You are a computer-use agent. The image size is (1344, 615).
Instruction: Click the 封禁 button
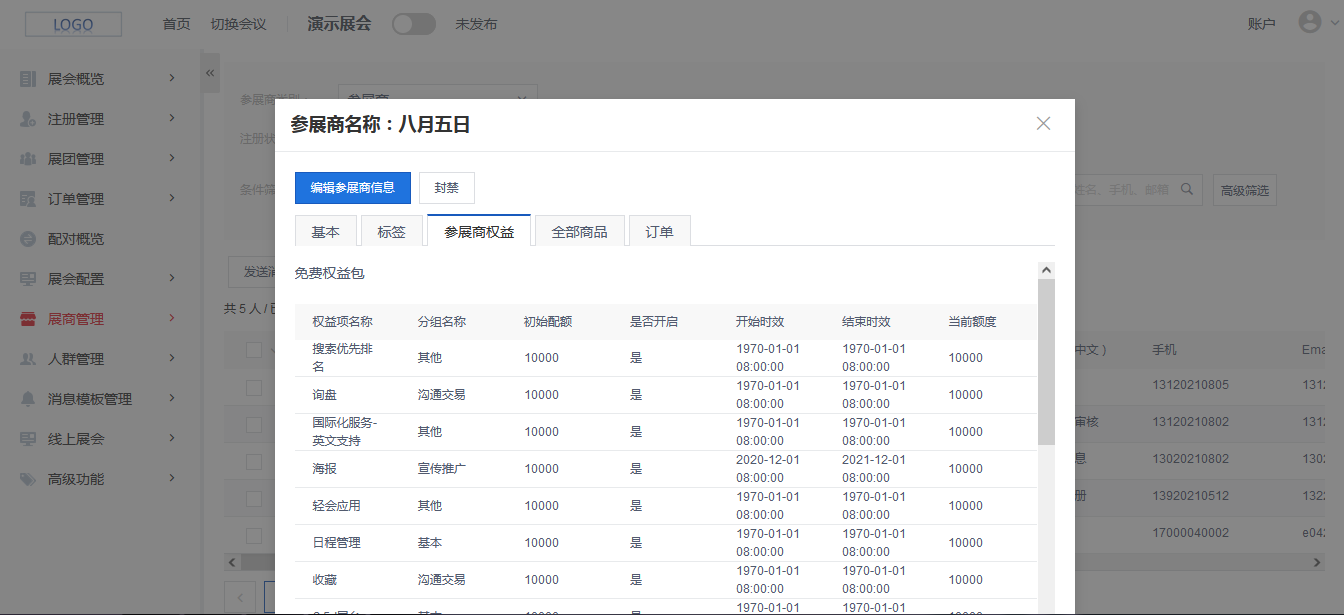447,187
